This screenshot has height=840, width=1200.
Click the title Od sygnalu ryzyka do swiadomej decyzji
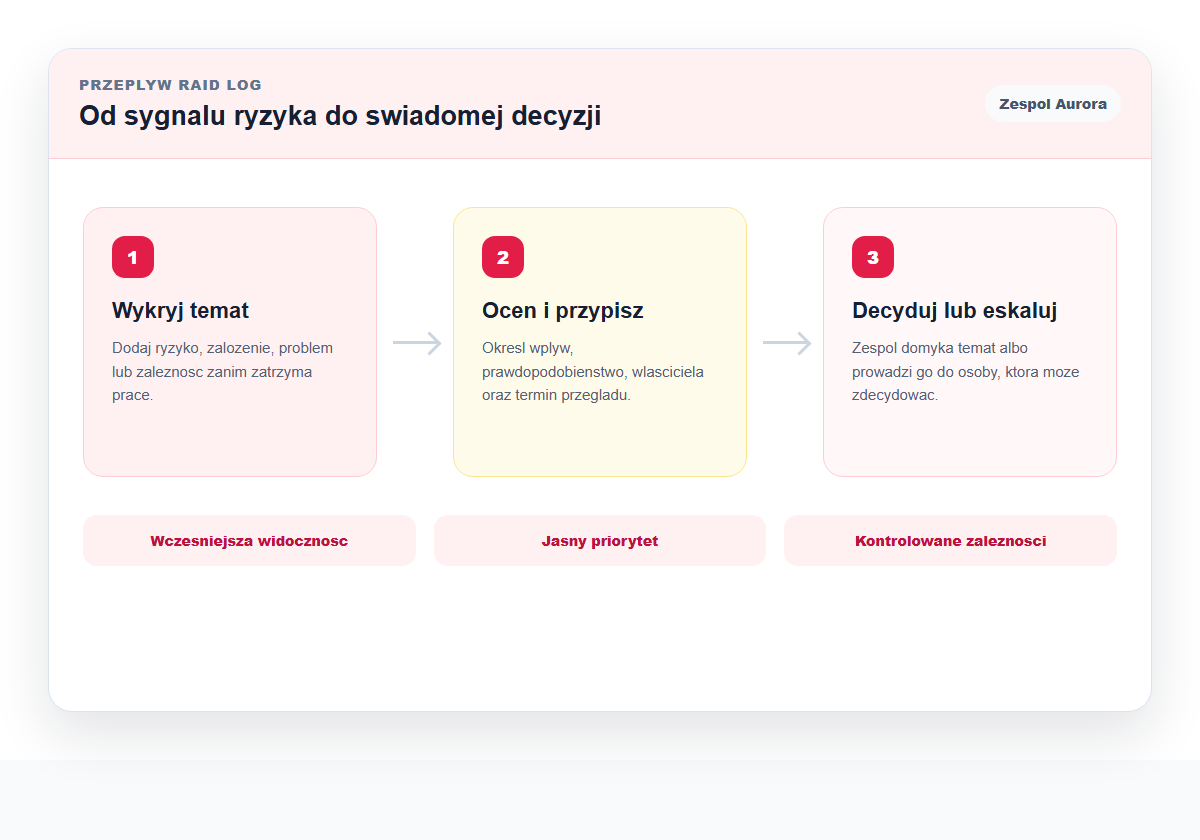click(x=340, y=116)
